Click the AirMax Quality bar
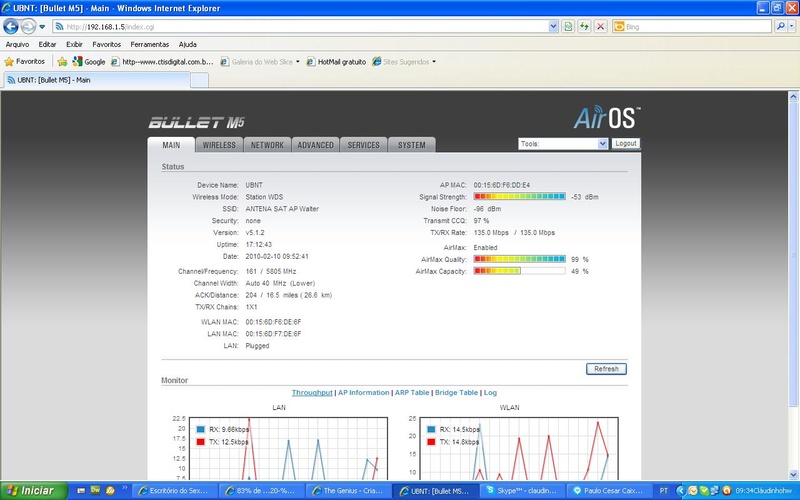Screen dimensions: 800x500 click(x=519, y=259)
